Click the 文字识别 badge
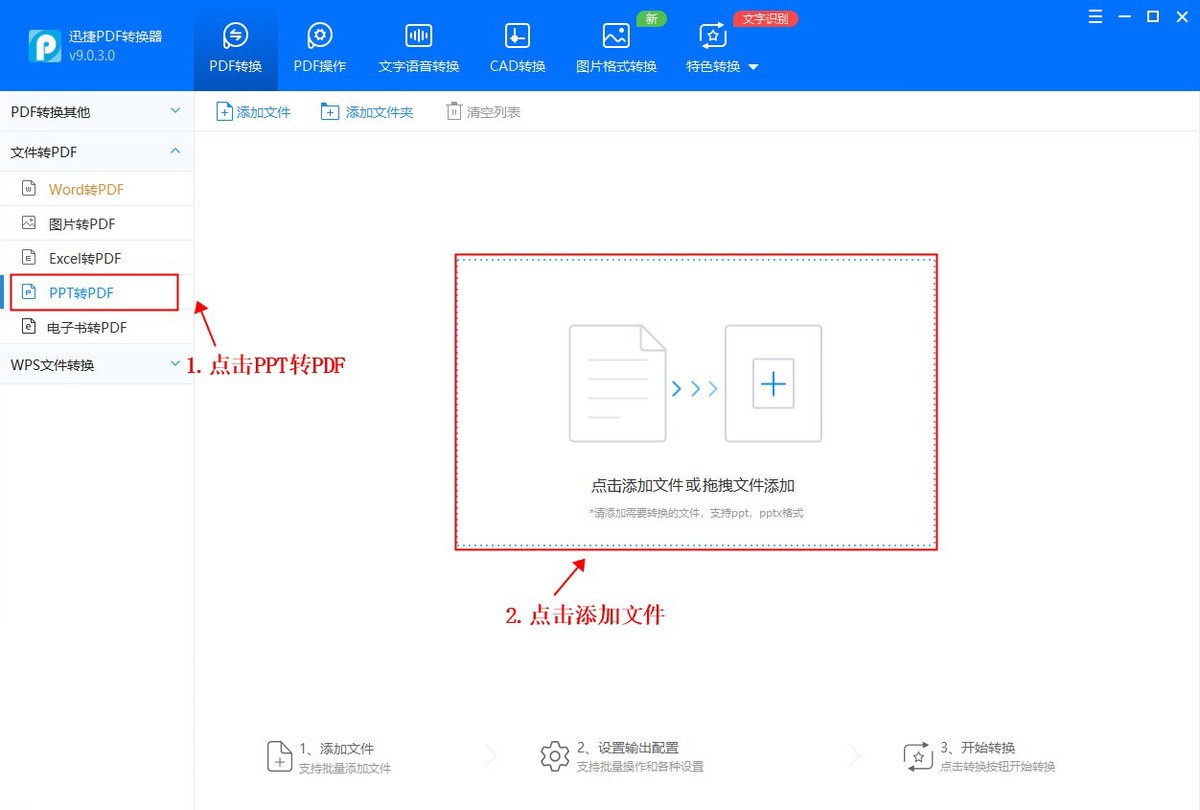 (x=765, y=18)
